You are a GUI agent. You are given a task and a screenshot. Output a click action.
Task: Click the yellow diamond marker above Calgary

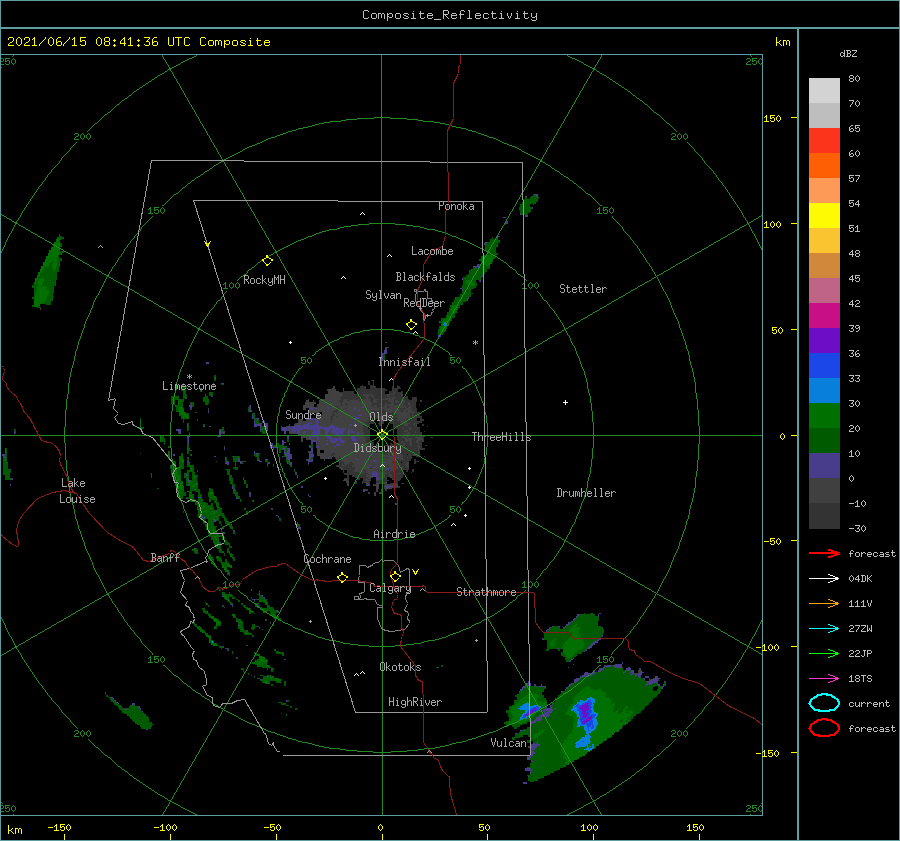(x=395, y=576)
